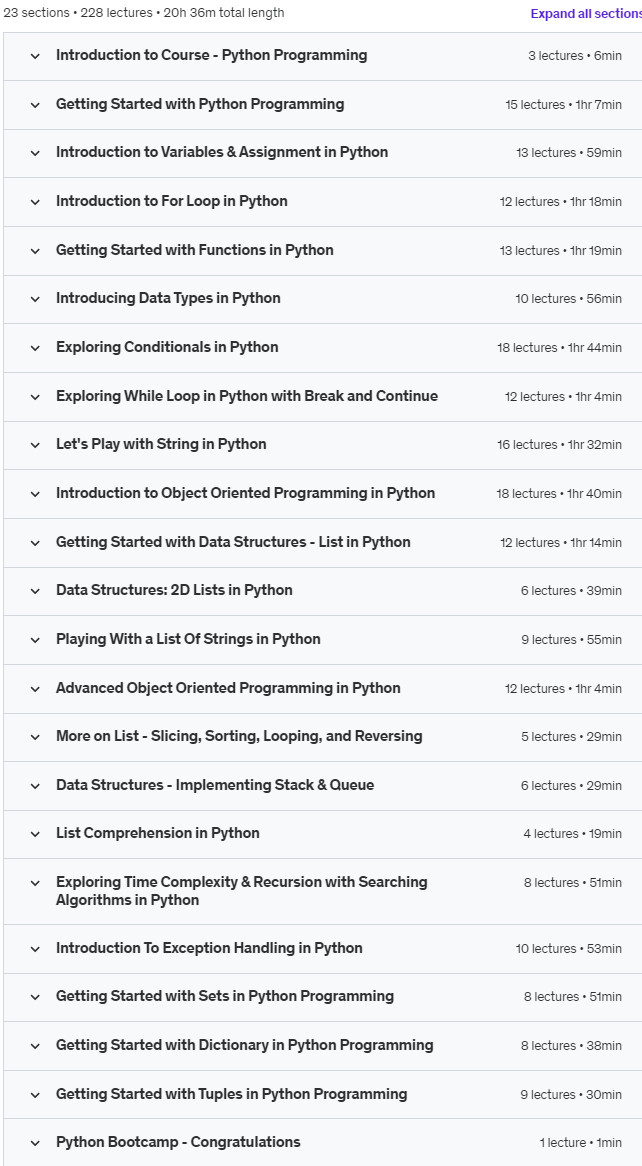Toggle chevron for Exploring While Loop section

35,397
